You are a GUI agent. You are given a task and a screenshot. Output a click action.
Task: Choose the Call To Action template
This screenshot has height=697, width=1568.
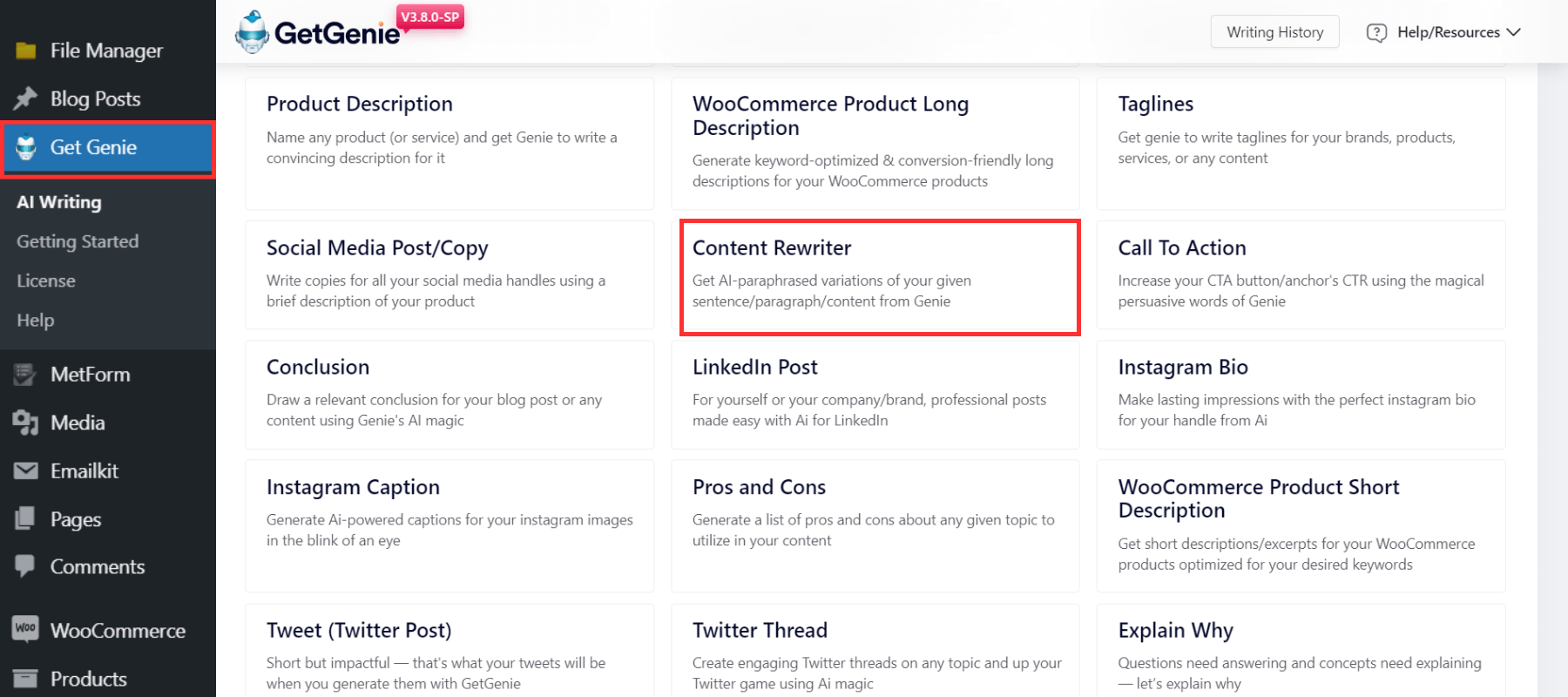tap(1301, 275)
